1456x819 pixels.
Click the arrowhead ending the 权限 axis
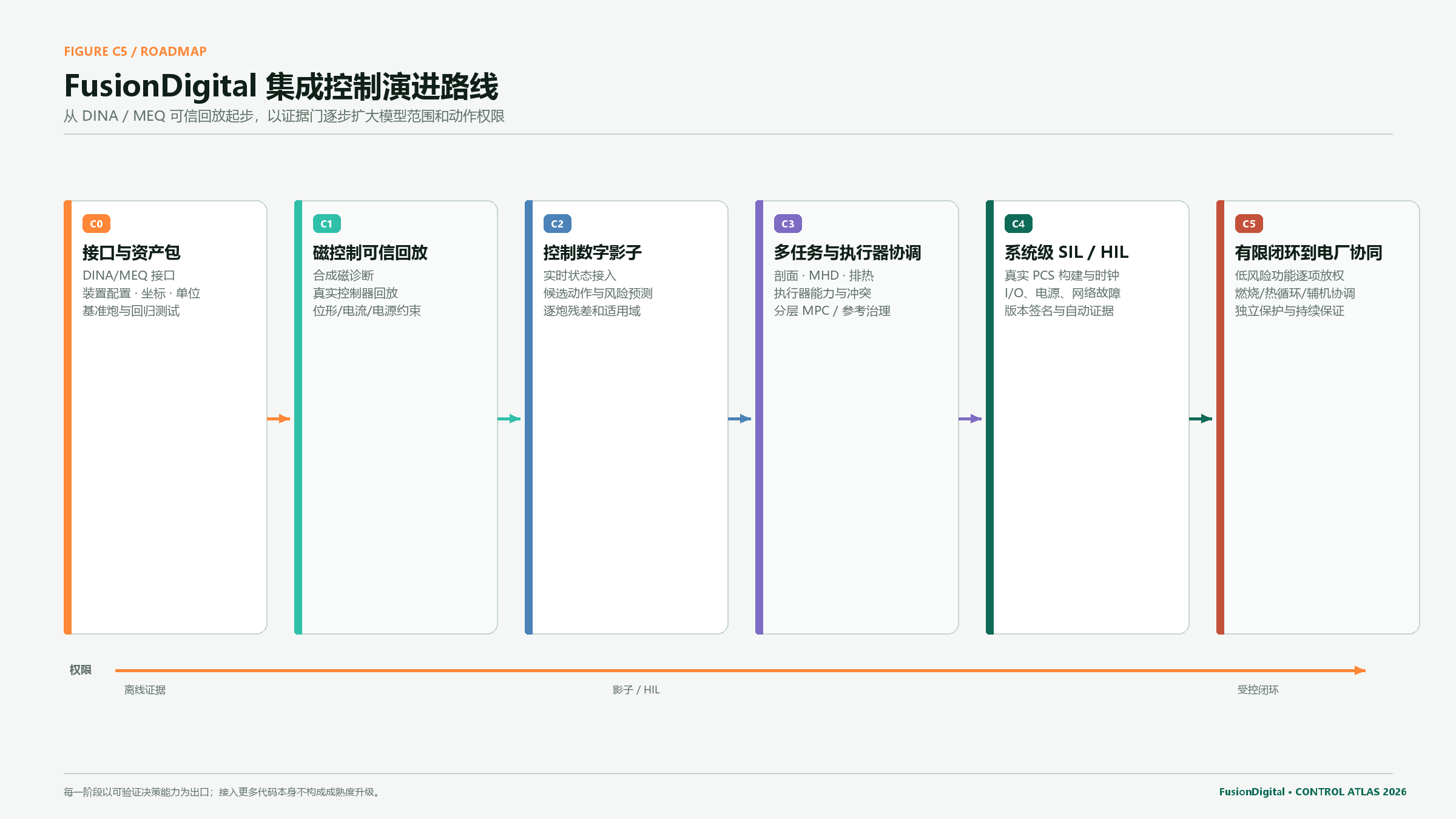1360,670
